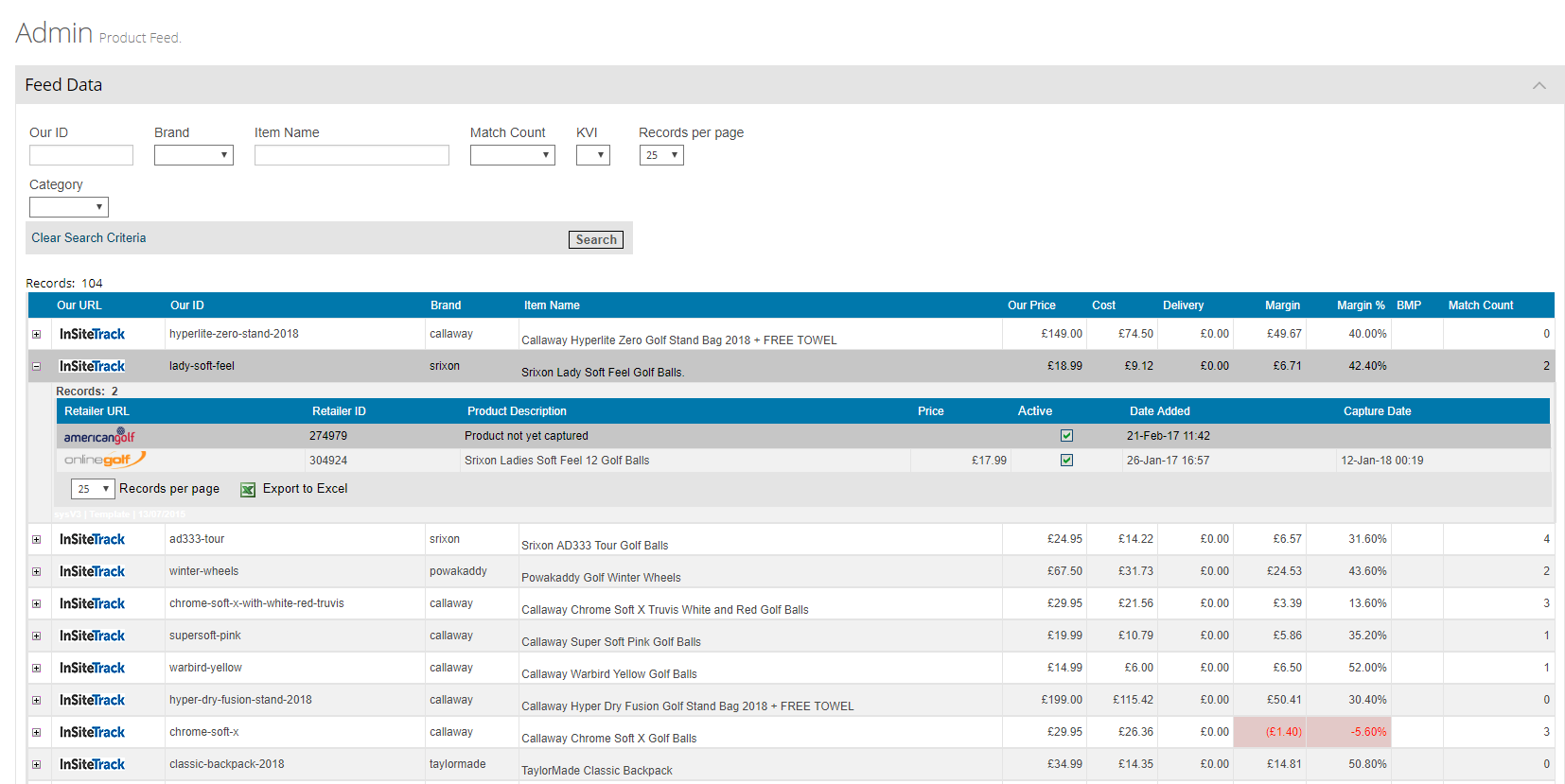The height and width of the screenshot is (784, 1565).
Task: Click Clear Search Criteria link
Action: click(x=89, y=238)
